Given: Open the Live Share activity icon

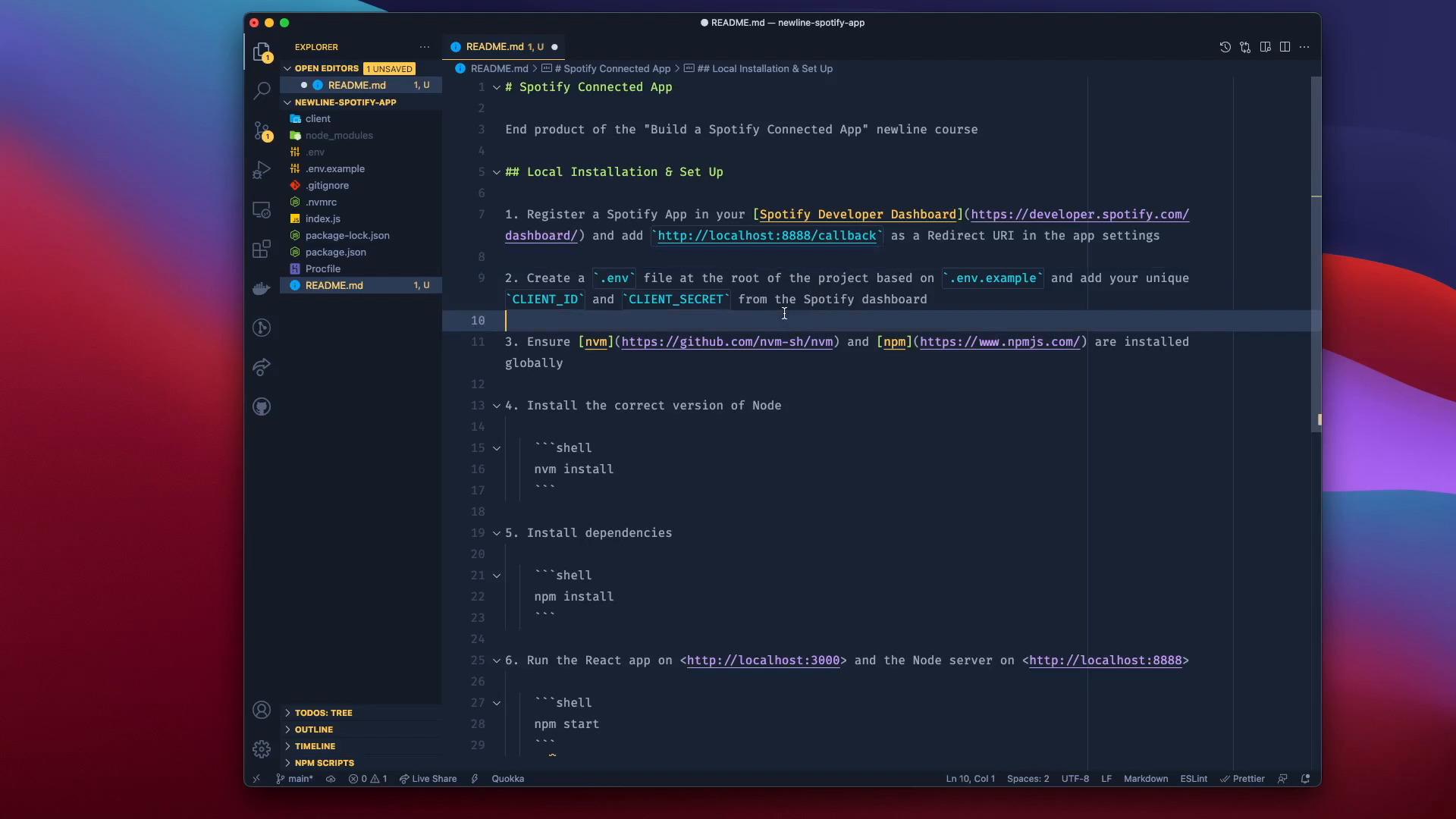Looking at the screenshot, I should [x=262, y=367].
